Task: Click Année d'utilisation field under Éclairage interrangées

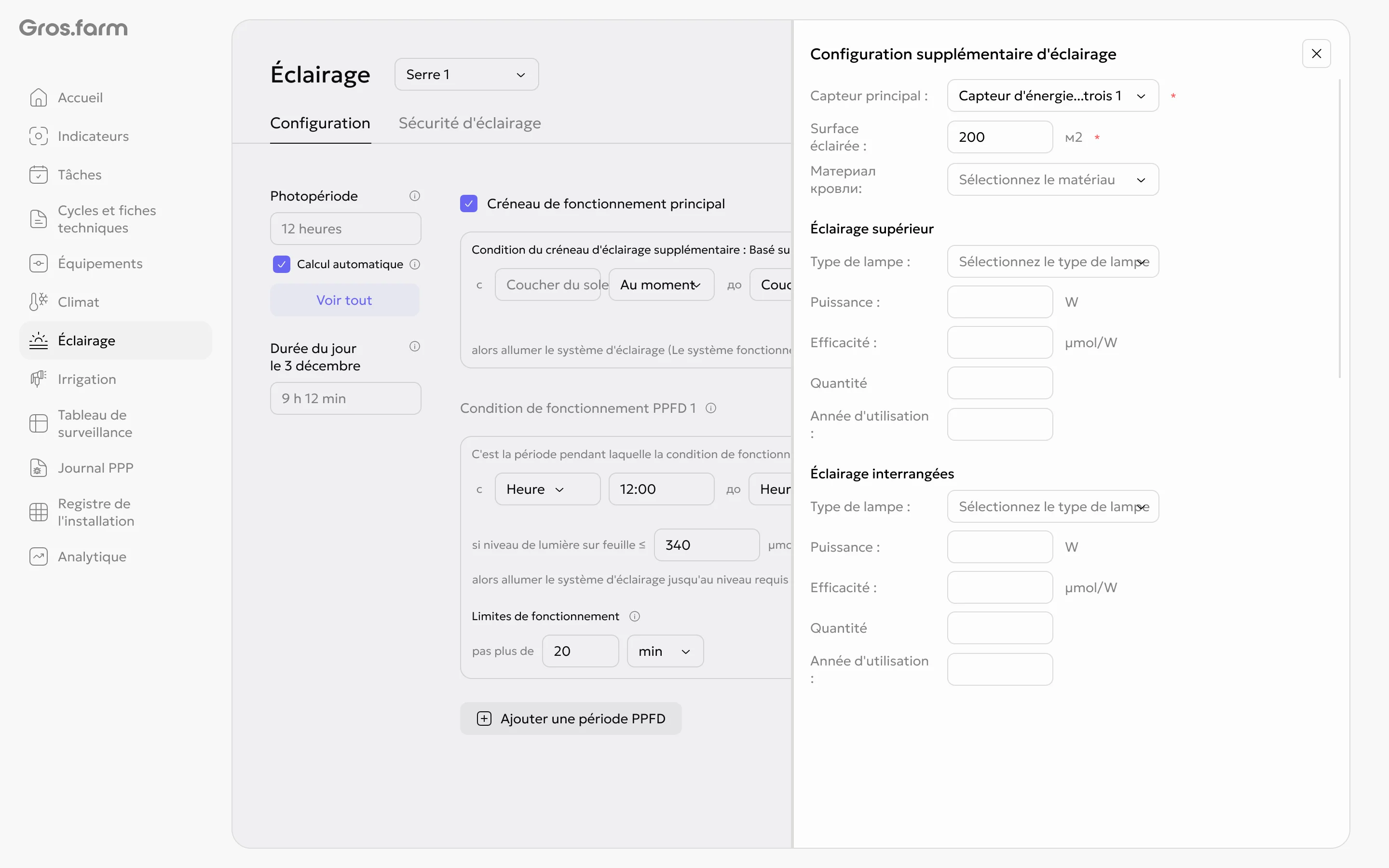Action: click(x=1000, y=669)
